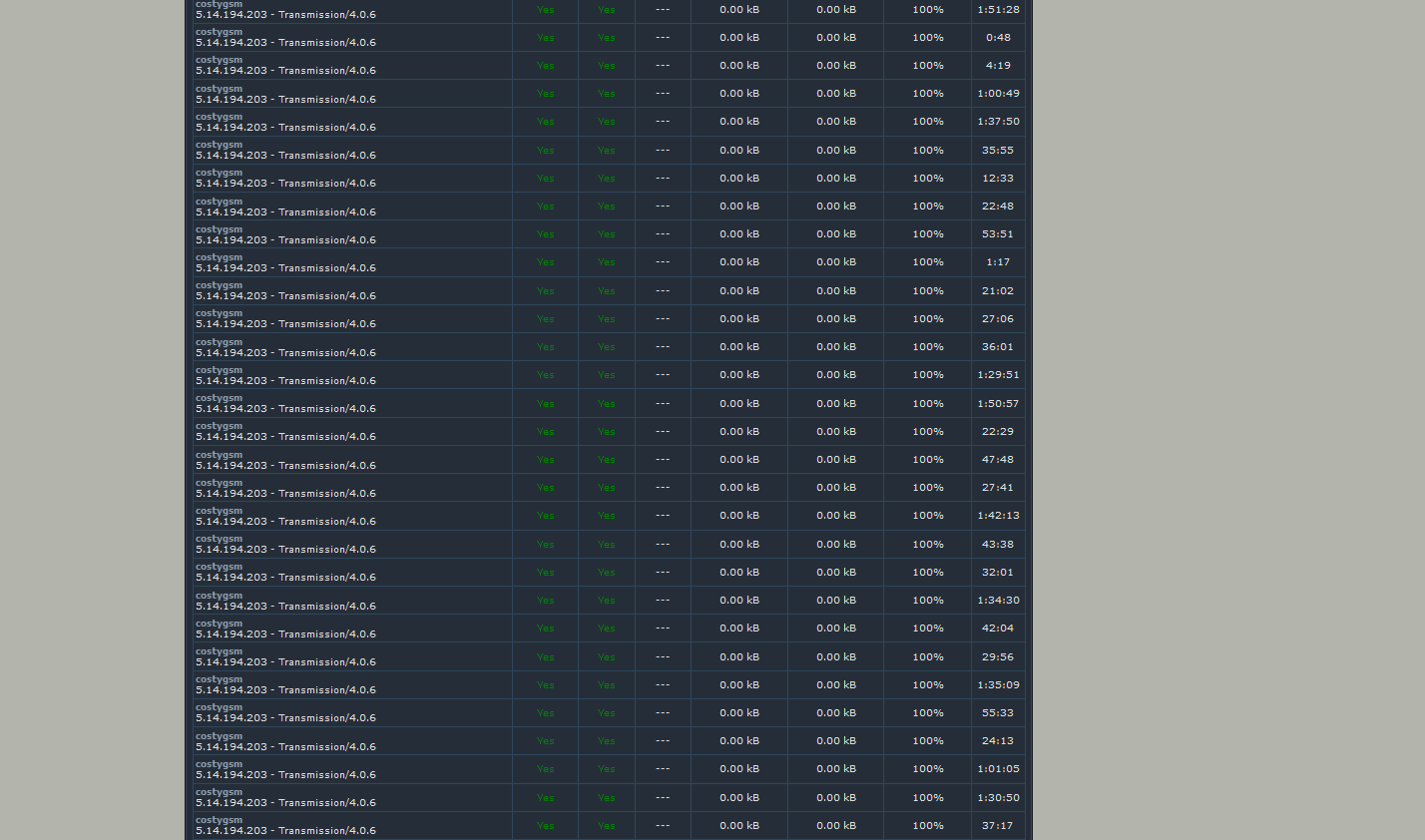Select the 1:50:57 time cell
Image resolution: width=1425 pixels, height=840 pixels.
(998, 404)
